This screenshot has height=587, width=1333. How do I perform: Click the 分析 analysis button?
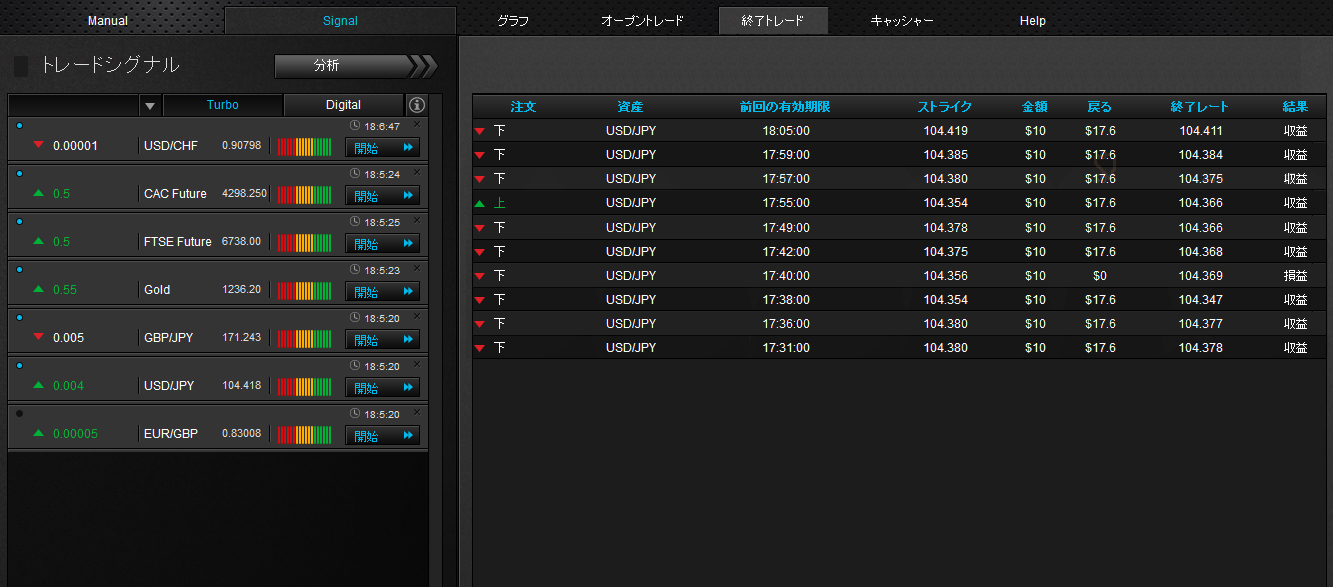click(x=343, y=66)
